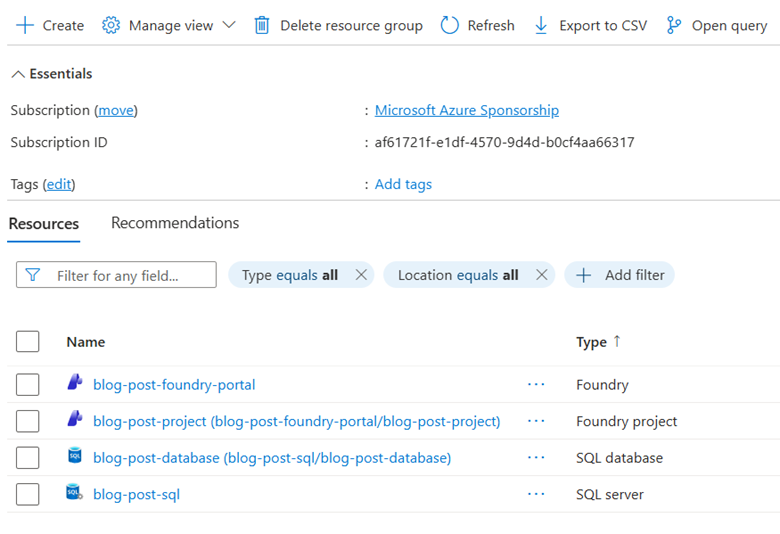
Task: Open the more options ellipsis for blog-post-database
Action: tap(536, 457)
